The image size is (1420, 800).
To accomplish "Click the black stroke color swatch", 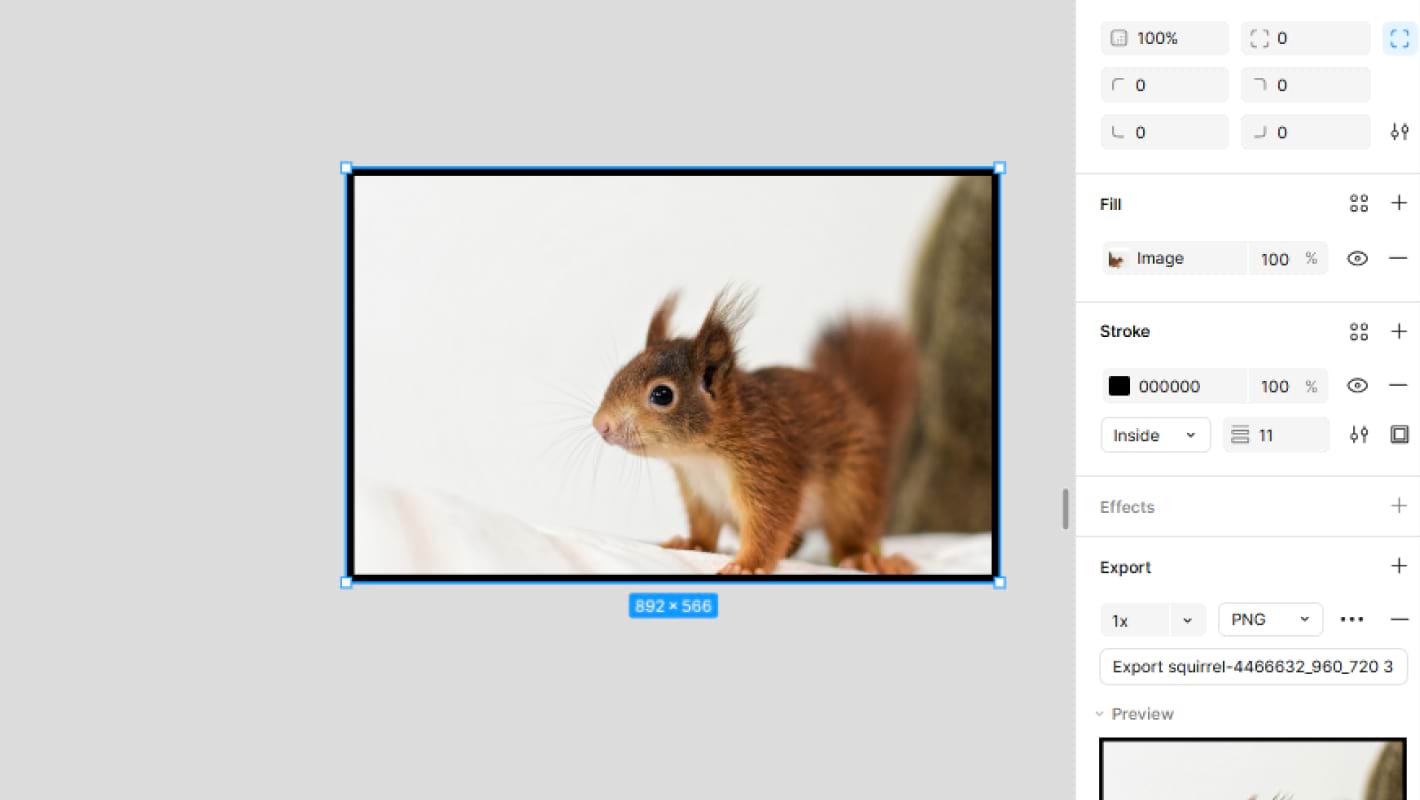I will point(1119,386).
